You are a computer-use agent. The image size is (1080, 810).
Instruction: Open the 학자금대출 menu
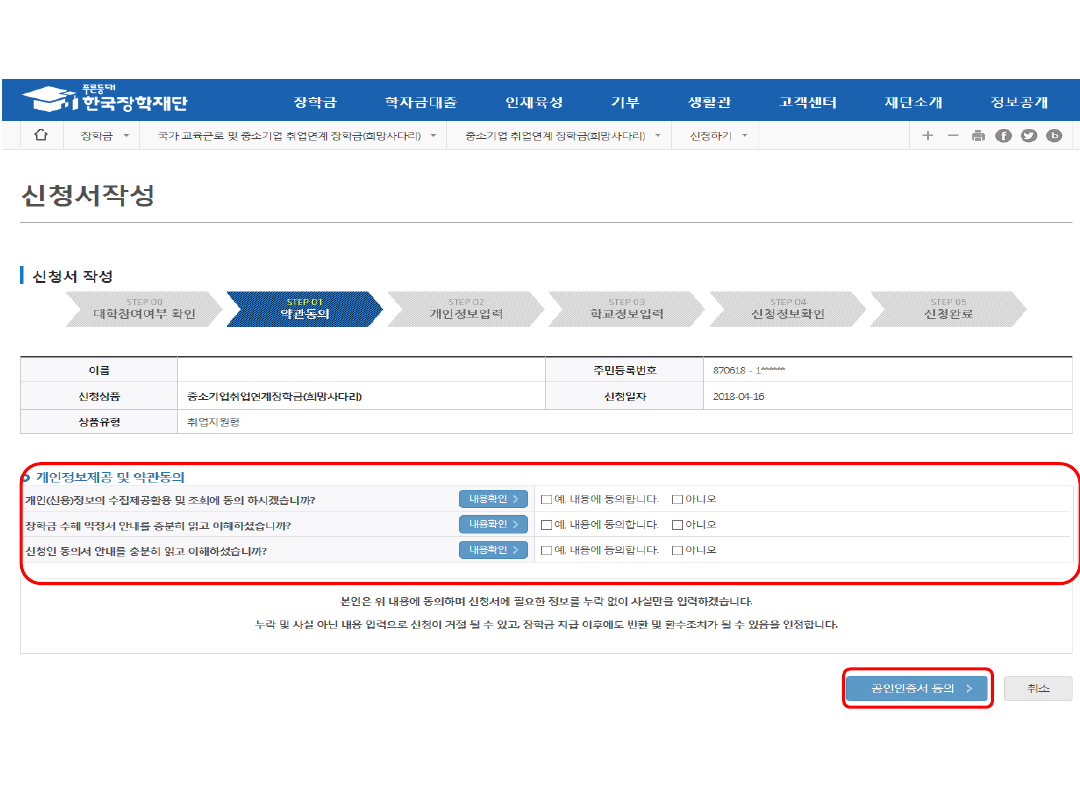420,102
